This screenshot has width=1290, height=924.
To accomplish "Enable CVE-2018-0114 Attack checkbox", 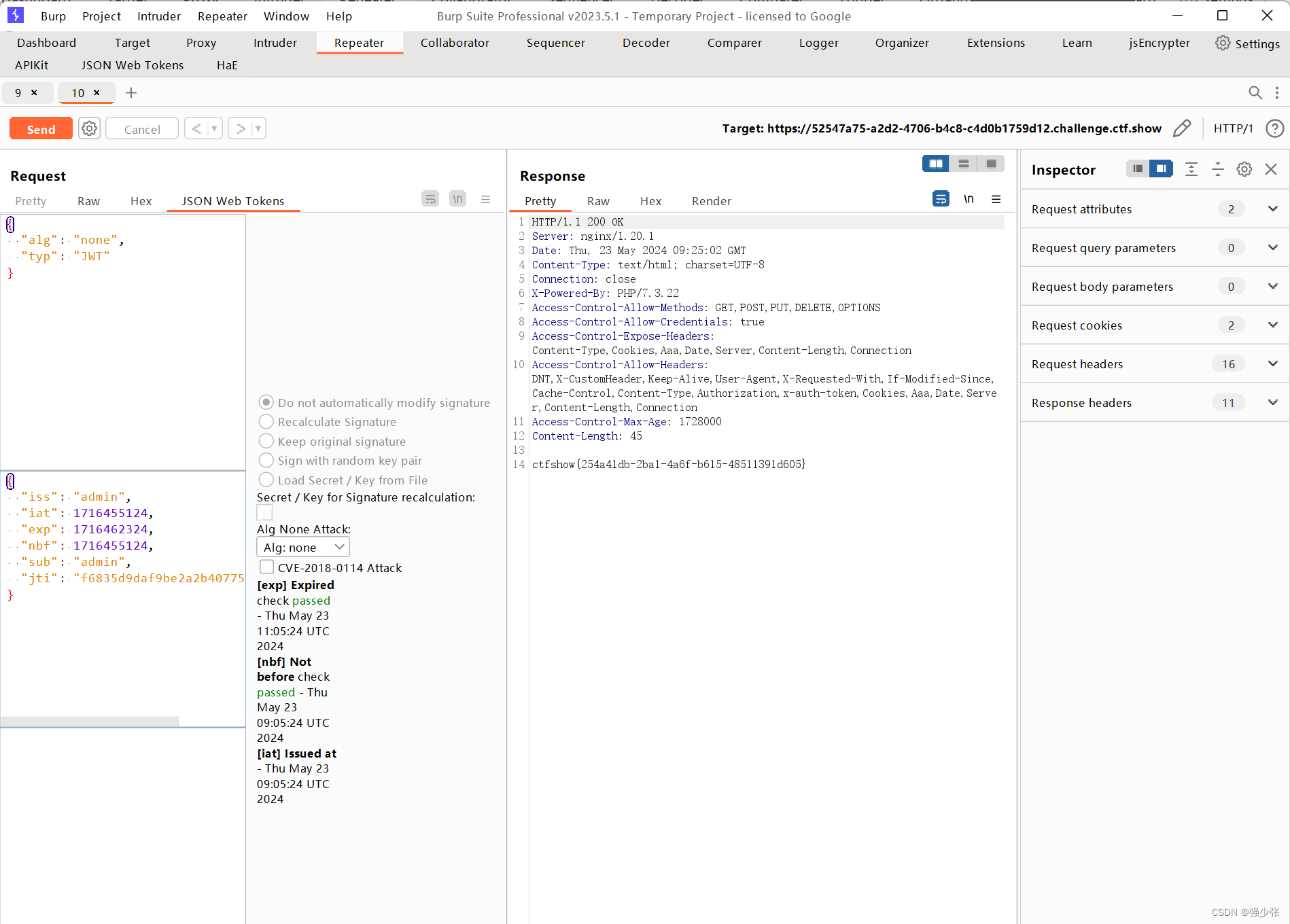I will [267, 567].
